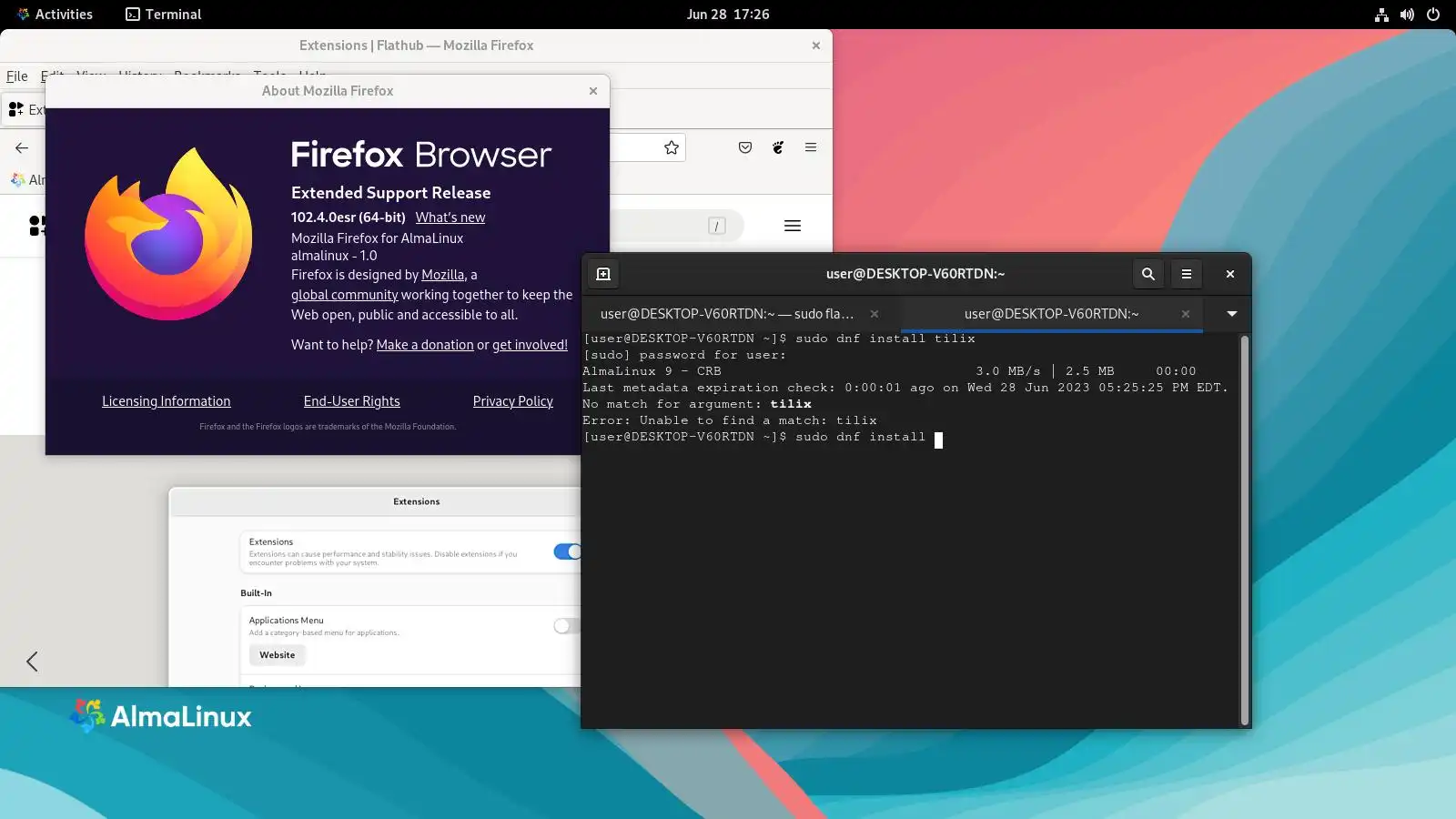This screenshot has width=1456, height=819.
Task: Open the "global community" link
Action: (344, 295)
